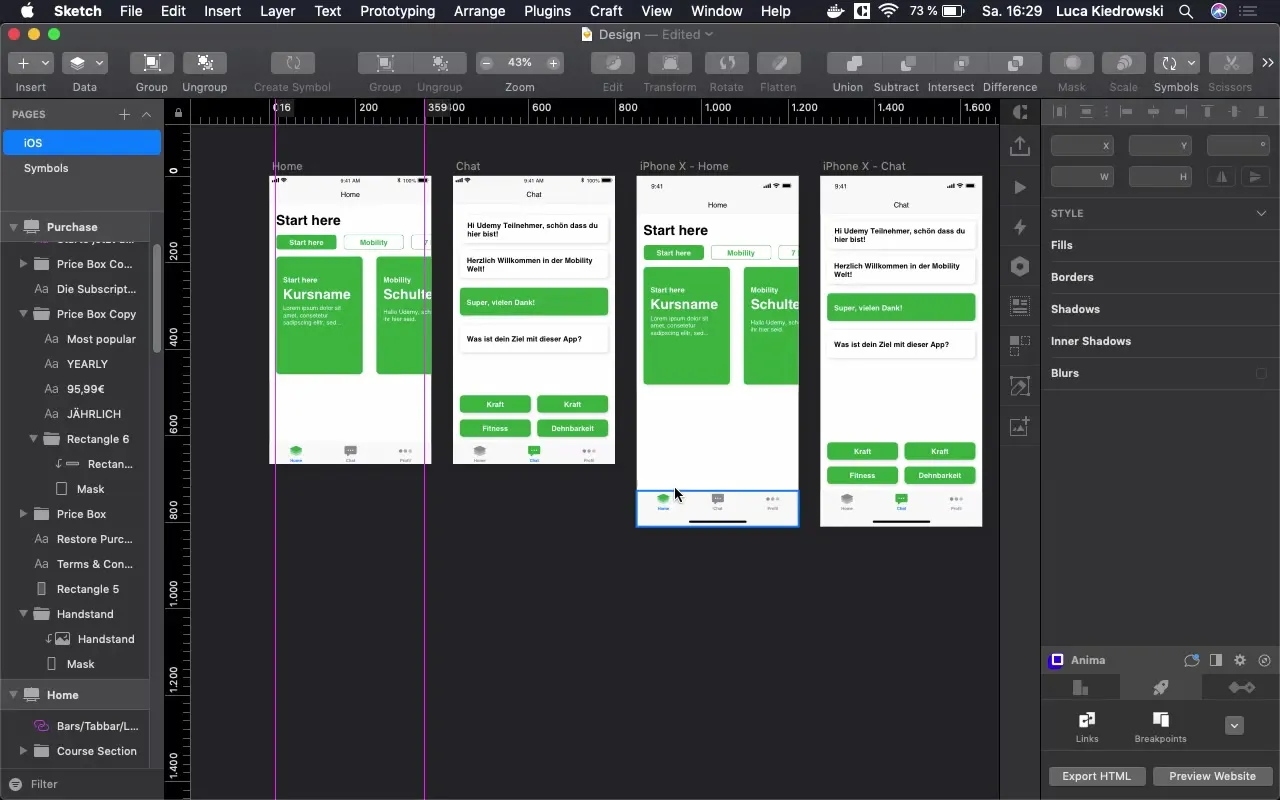
Task: Switch to Anima smart layer tab
Action: 1241,687
